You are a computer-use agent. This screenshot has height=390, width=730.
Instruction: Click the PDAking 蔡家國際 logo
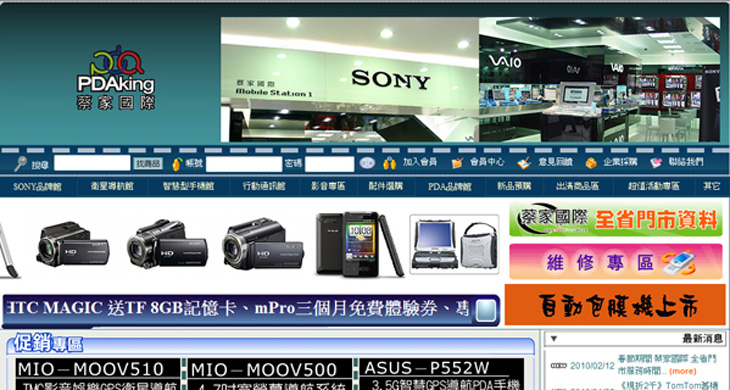(116, 78)
